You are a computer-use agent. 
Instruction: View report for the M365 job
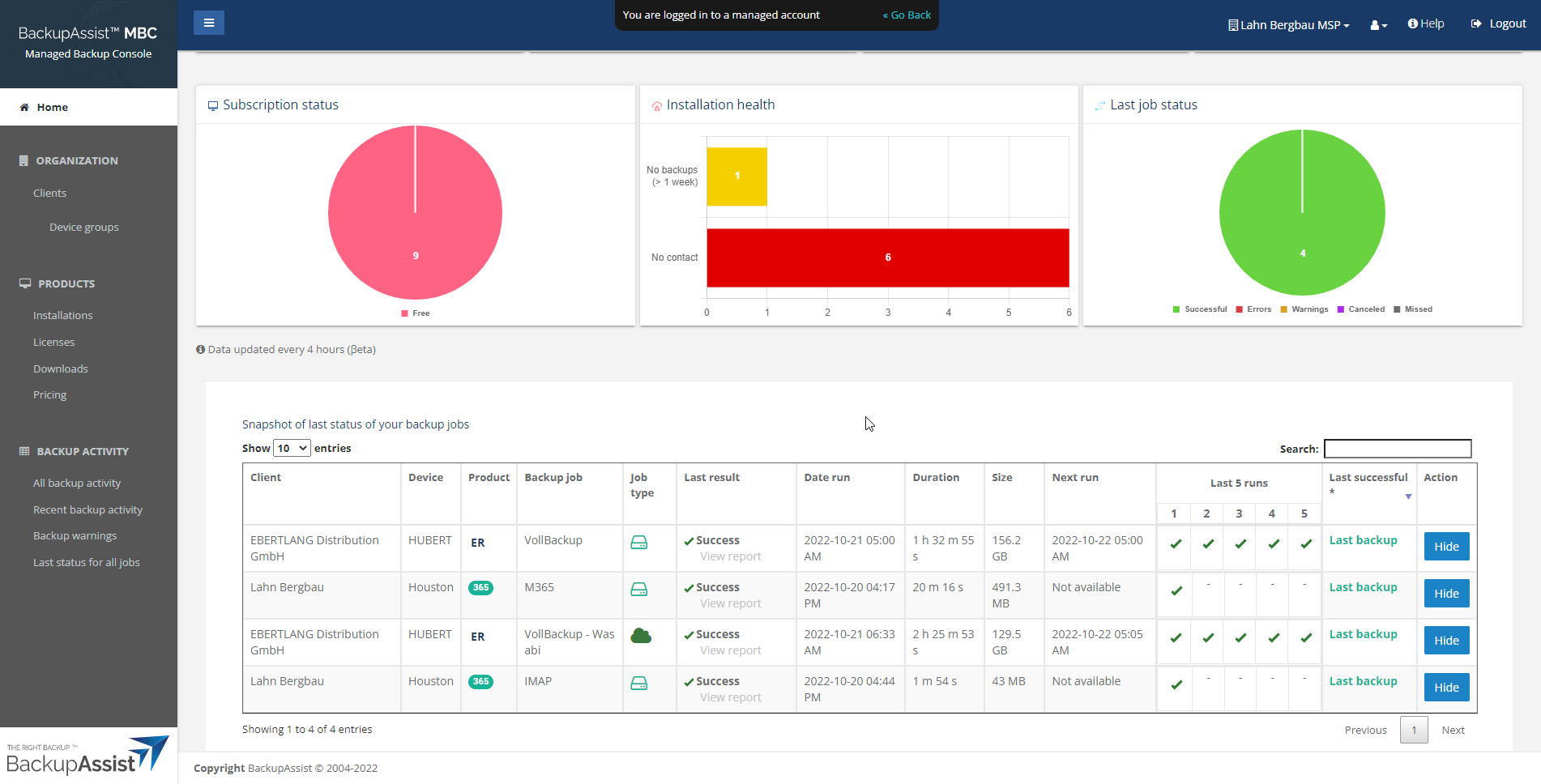730,603
